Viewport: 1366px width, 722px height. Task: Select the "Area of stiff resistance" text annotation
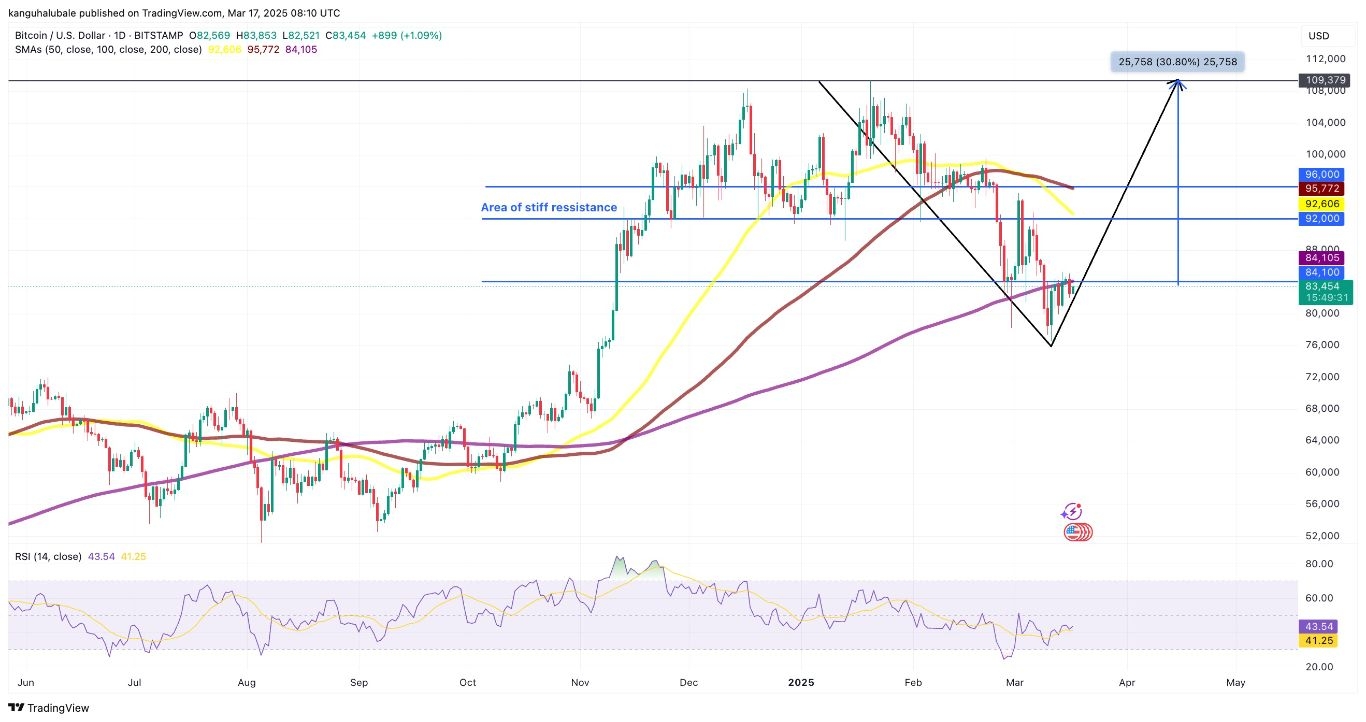click(x=549, y=208)
